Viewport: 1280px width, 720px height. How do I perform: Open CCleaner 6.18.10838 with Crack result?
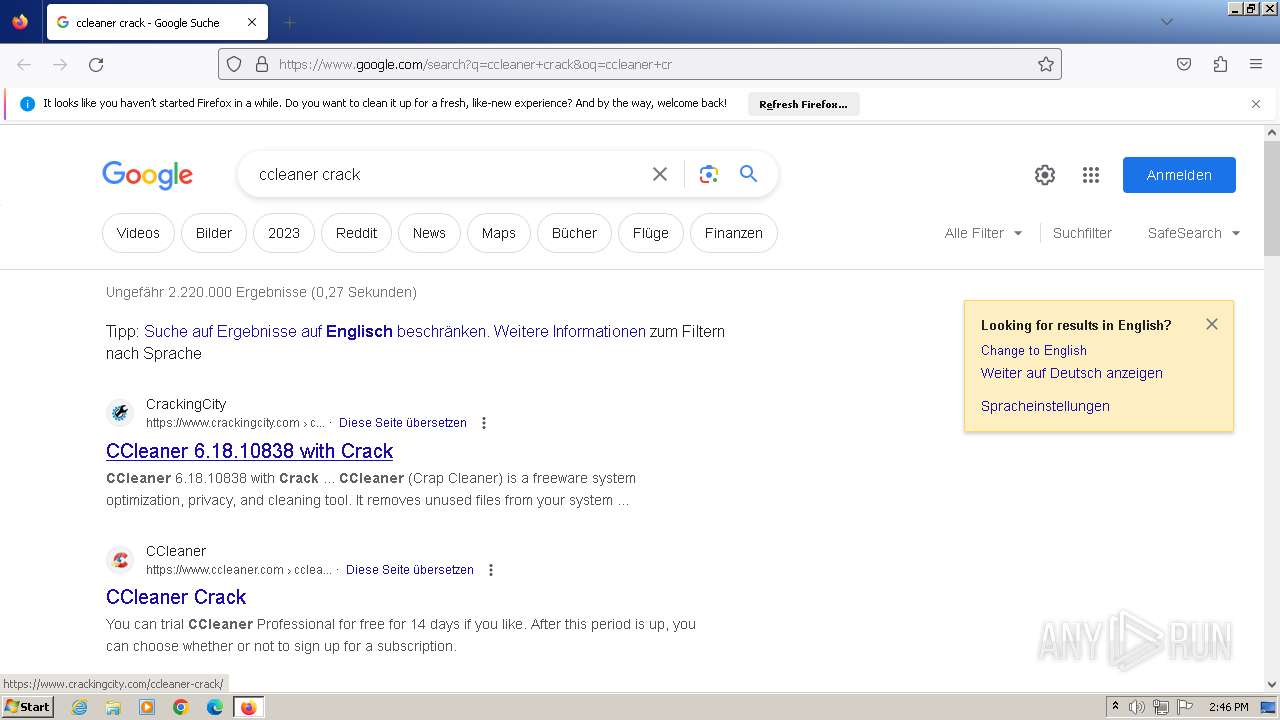coord(250,451)
